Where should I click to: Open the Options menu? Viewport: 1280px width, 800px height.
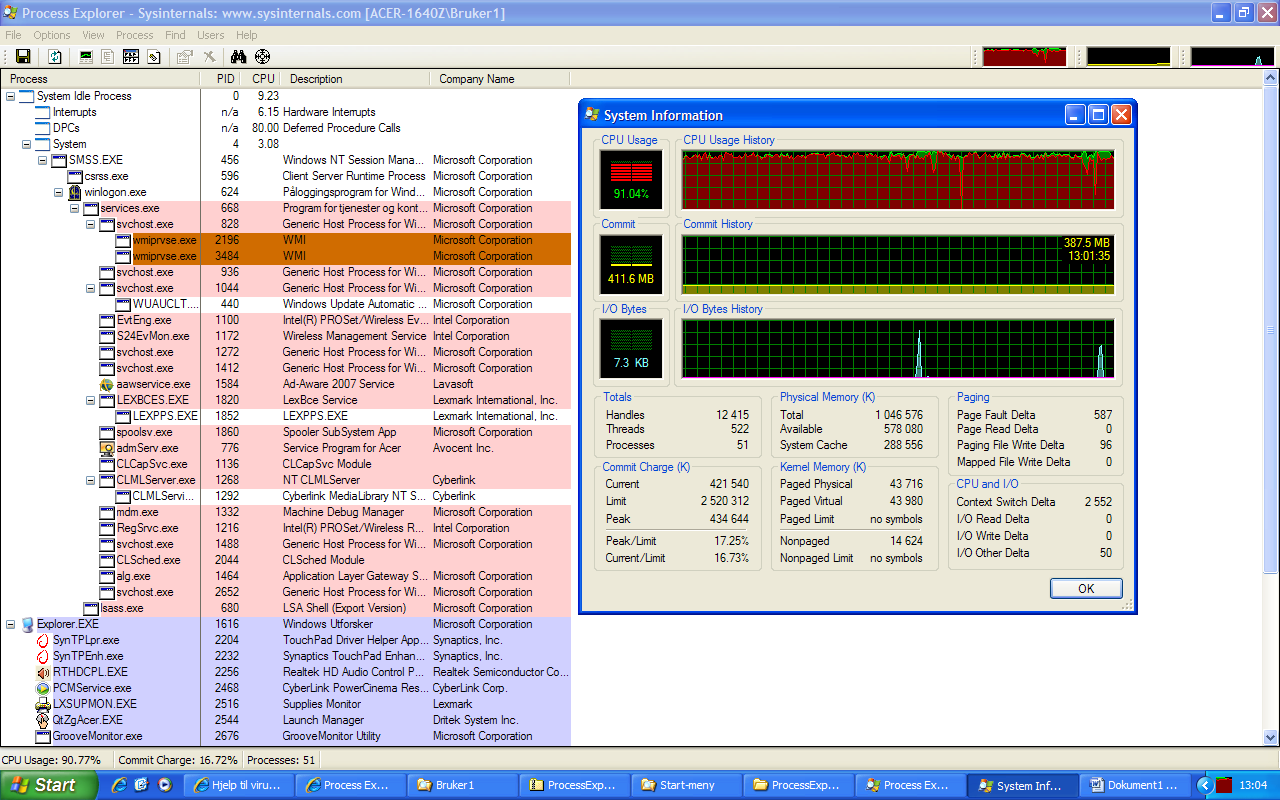coord(52,35)
